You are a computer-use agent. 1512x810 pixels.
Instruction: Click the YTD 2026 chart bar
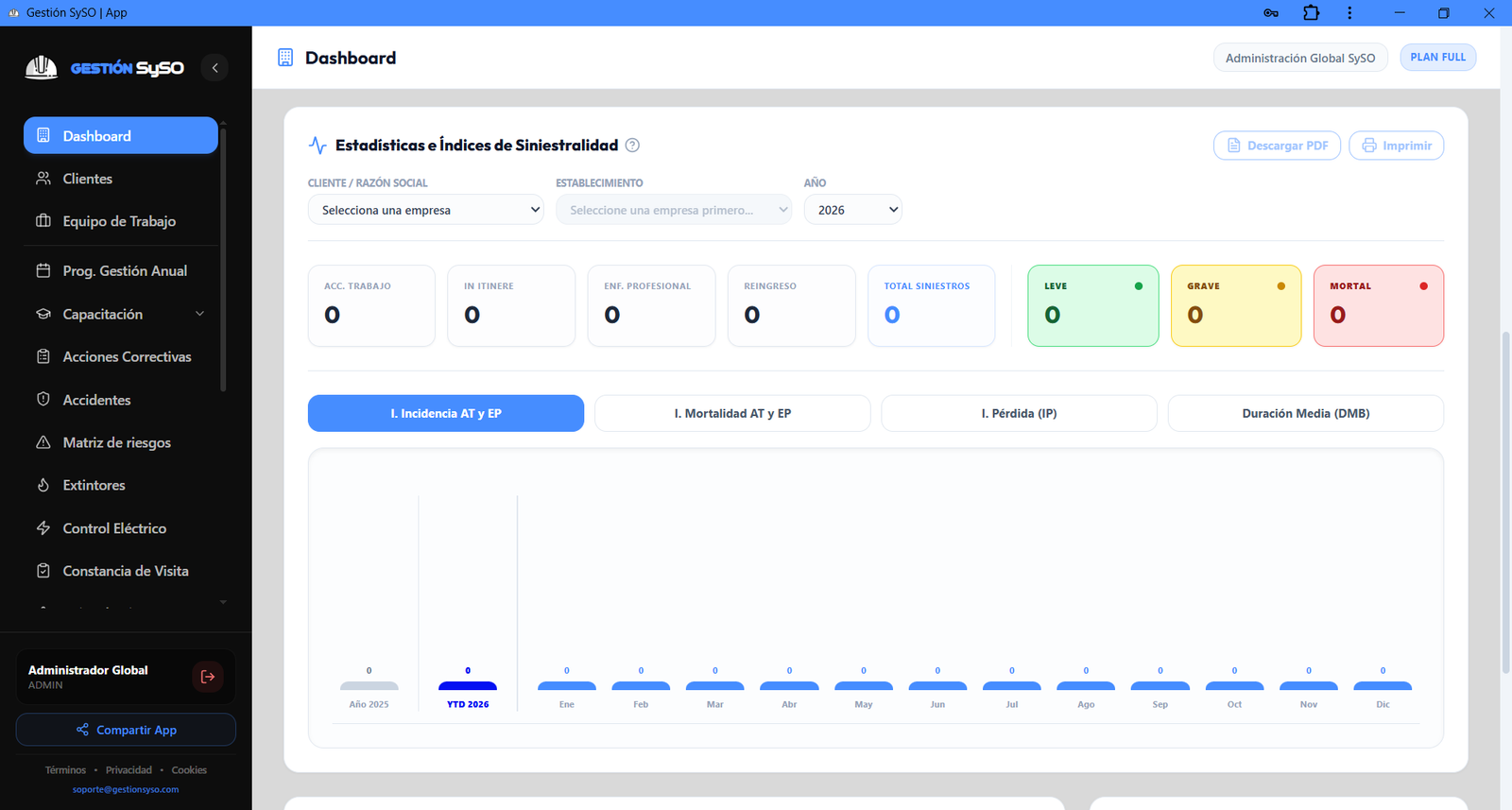pyautogui.click(x=468, y=686)
